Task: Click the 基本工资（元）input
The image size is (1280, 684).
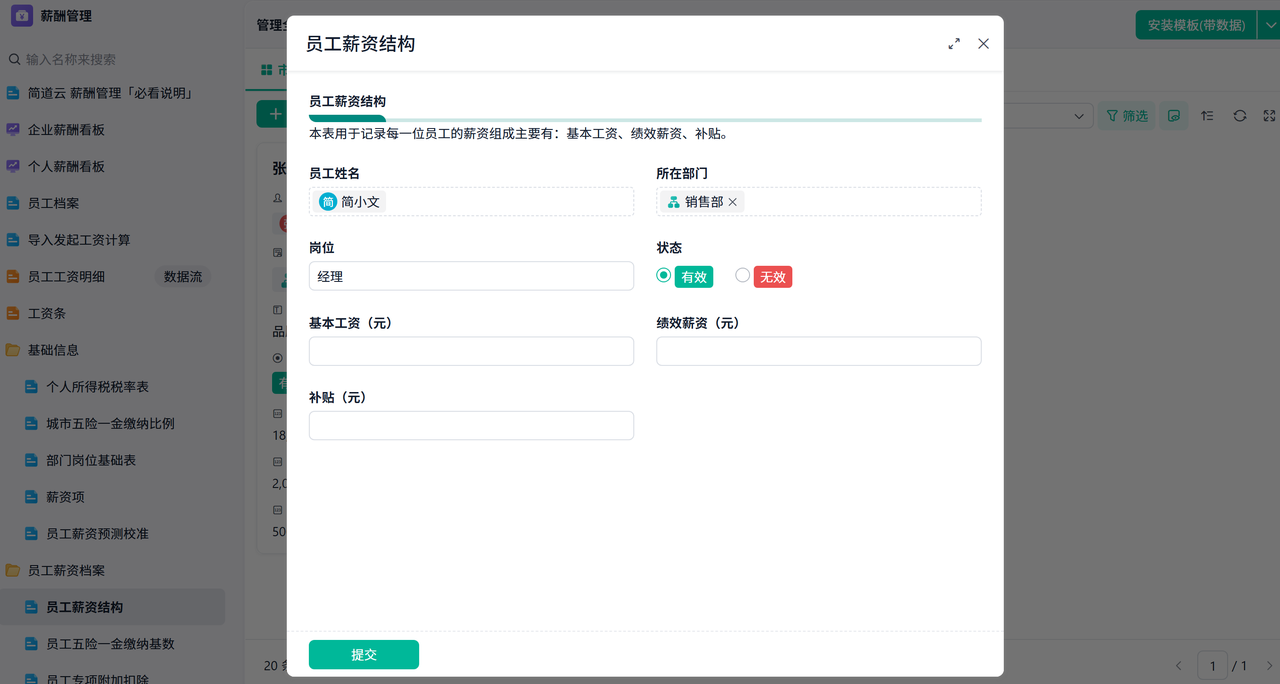Action: tap(471, 351)
